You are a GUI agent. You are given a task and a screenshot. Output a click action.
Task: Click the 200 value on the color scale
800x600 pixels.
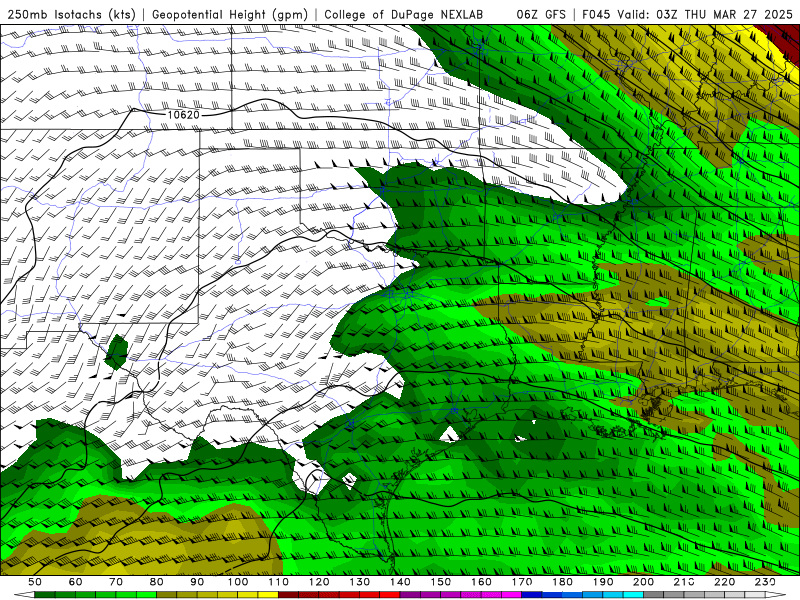coord(644,582)
